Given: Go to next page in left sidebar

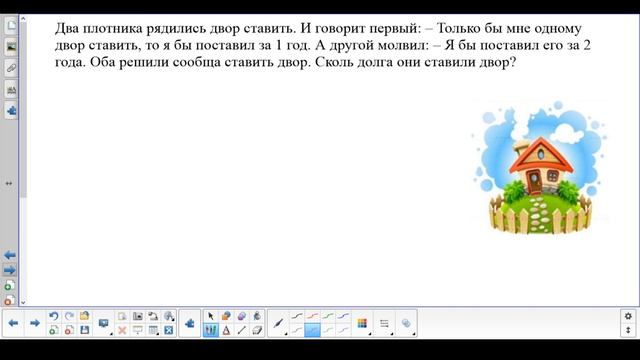Looking at the screenshot, I should click(10, 270).
